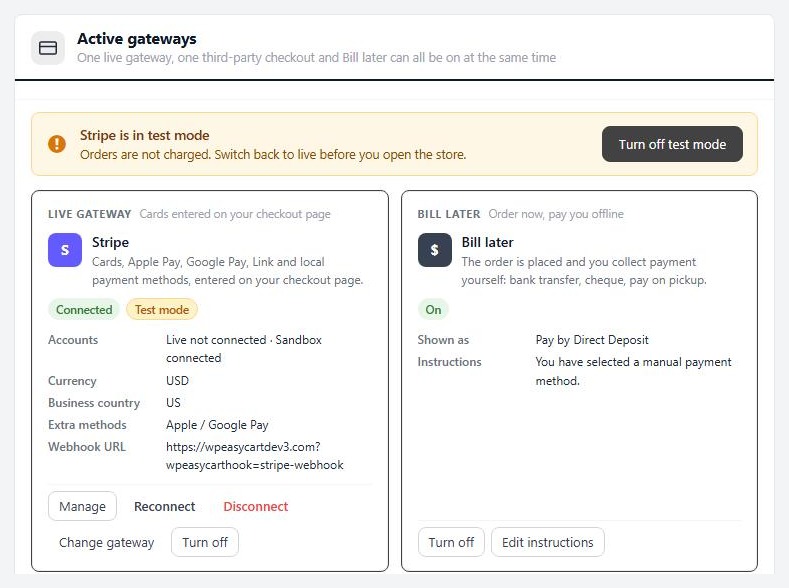789x588 pixels.
Task: Open Manage for the Stripe gateway
Action: [83, 506]
